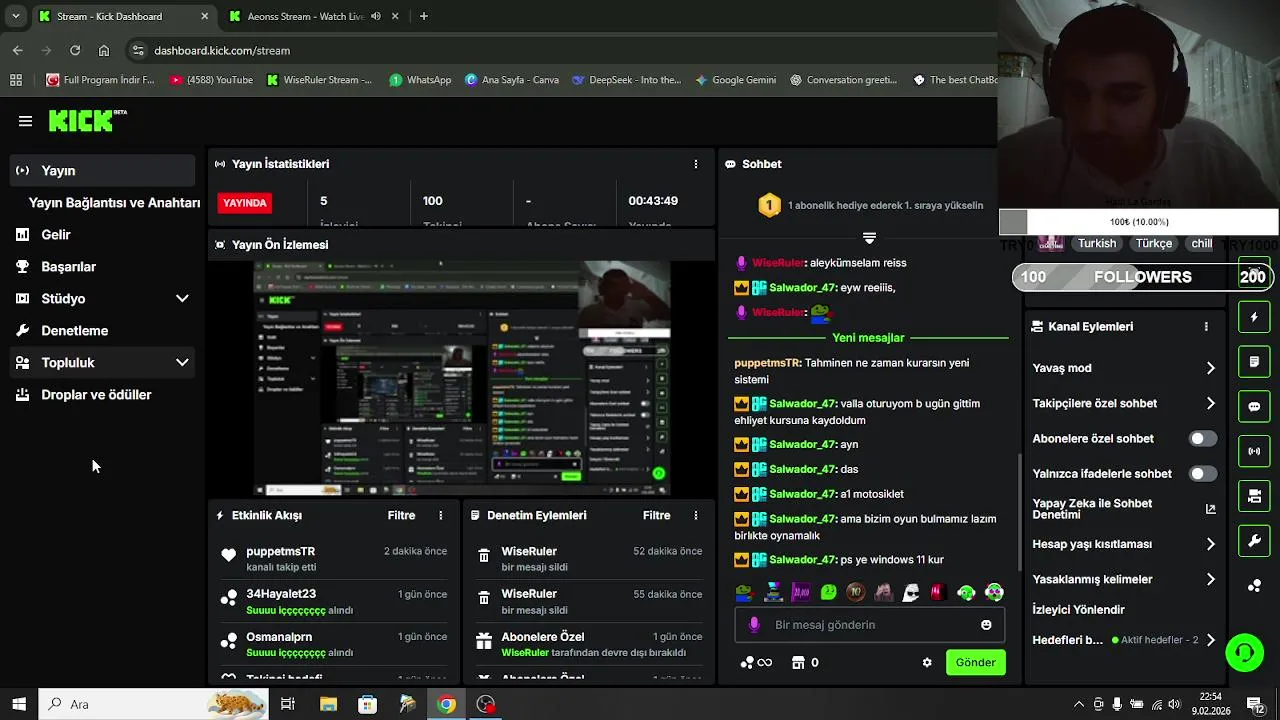Click the chat bubble icon in right sidebar
This screenshot has height=720, width=1280.
1254,406
